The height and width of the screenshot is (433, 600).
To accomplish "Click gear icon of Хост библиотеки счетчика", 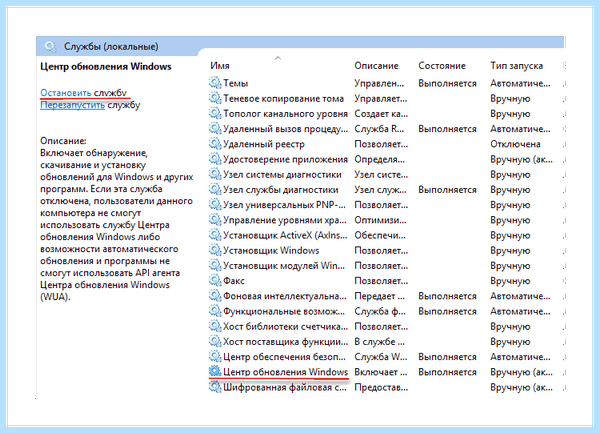I will click(x=215, y=326).
